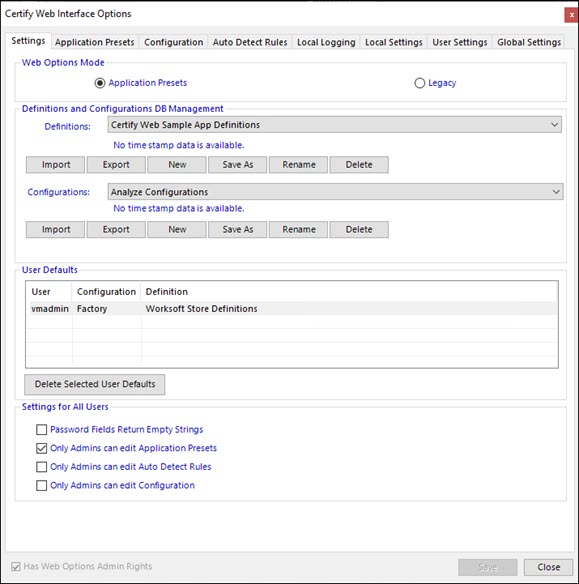Click the Close button
Image resolution: width=579 pixels, height=584 pixels.
(548, 567)
